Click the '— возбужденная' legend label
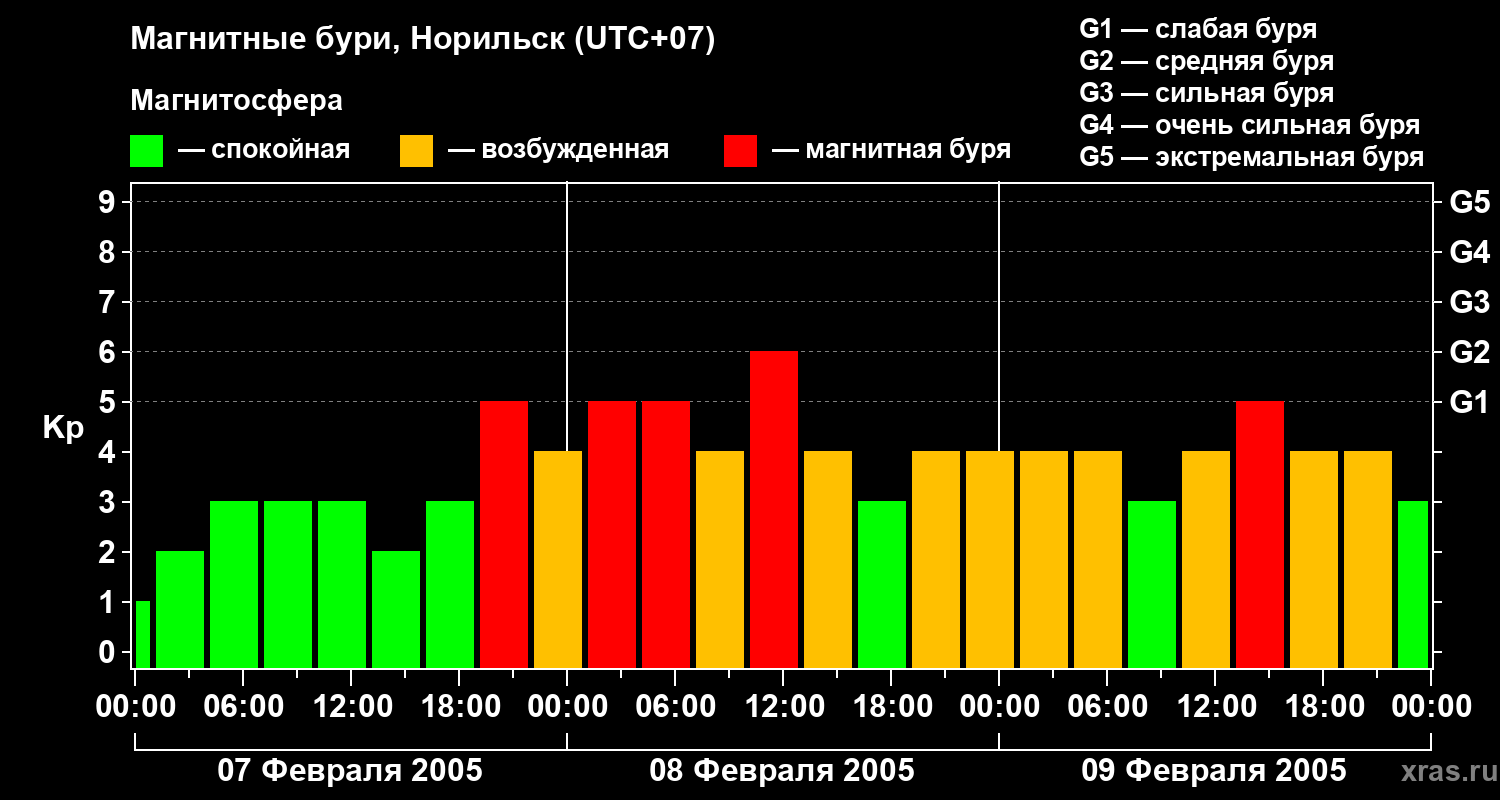 [x=558, y=151]
